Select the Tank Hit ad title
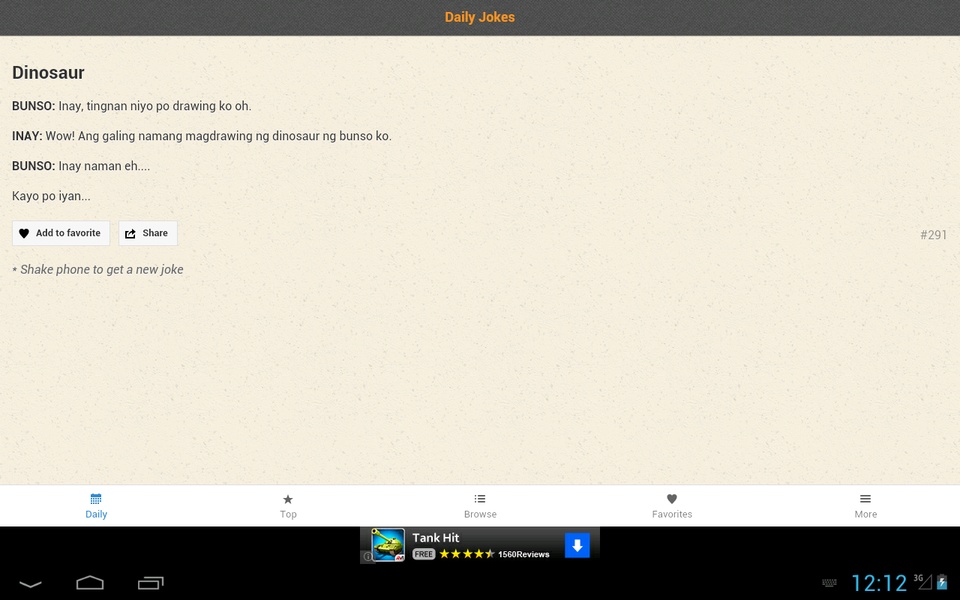The image size is (960, 600). 435,538
